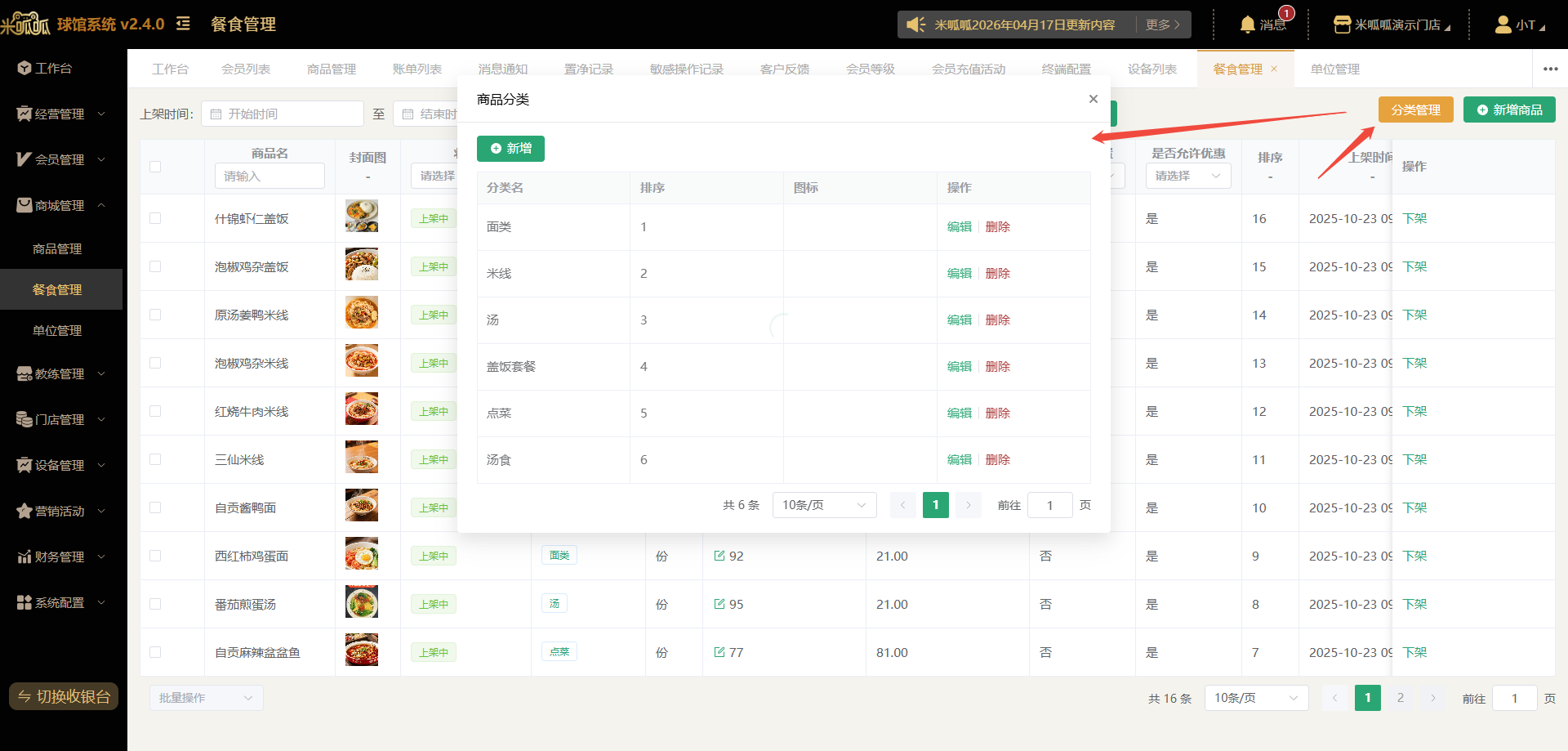Click the 新增 category button
The height and width of the screenshot is (751, 1568).
point(510,149)
